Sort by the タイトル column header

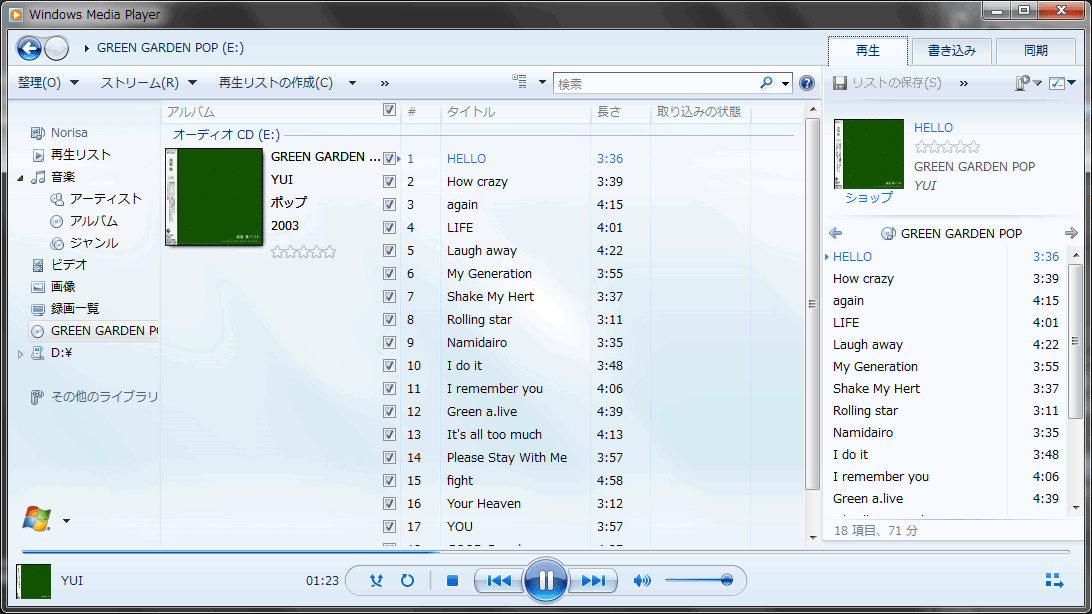515,111
